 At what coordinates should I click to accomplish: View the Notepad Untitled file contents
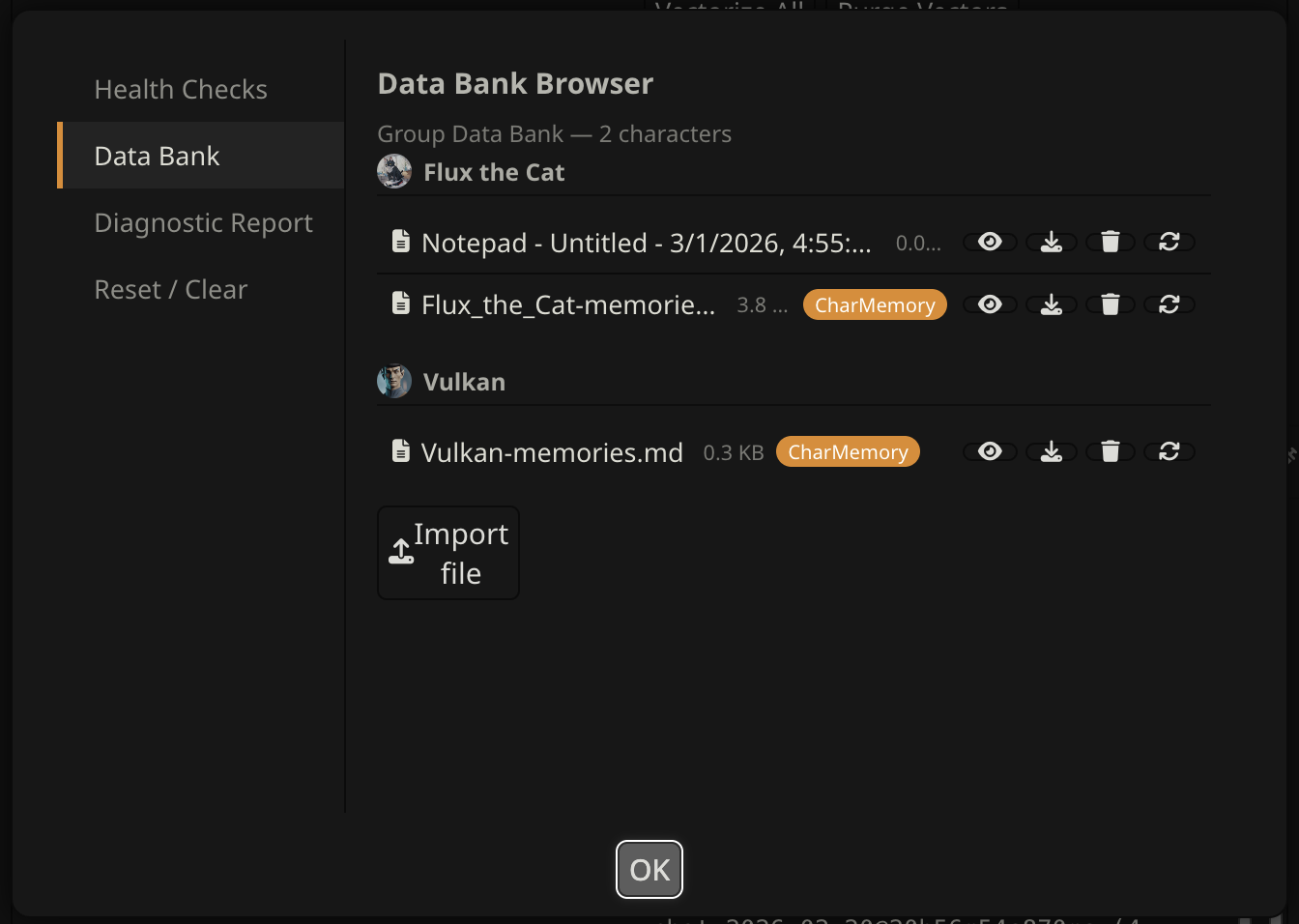[x=990, y=242]
